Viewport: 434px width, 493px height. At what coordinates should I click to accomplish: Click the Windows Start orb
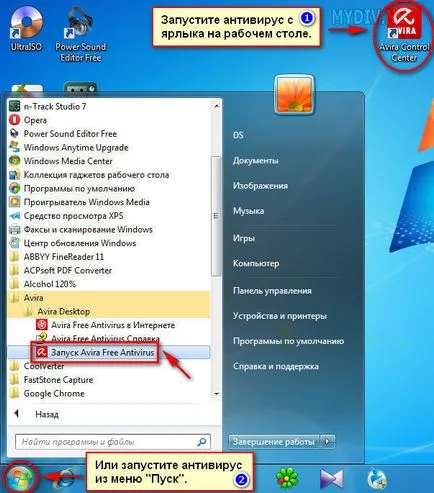pos(20,478)
